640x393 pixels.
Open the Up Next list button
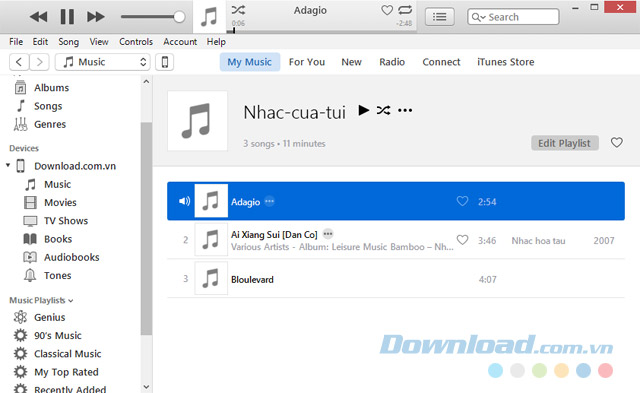pyautogui.click(x=440, y=17)
